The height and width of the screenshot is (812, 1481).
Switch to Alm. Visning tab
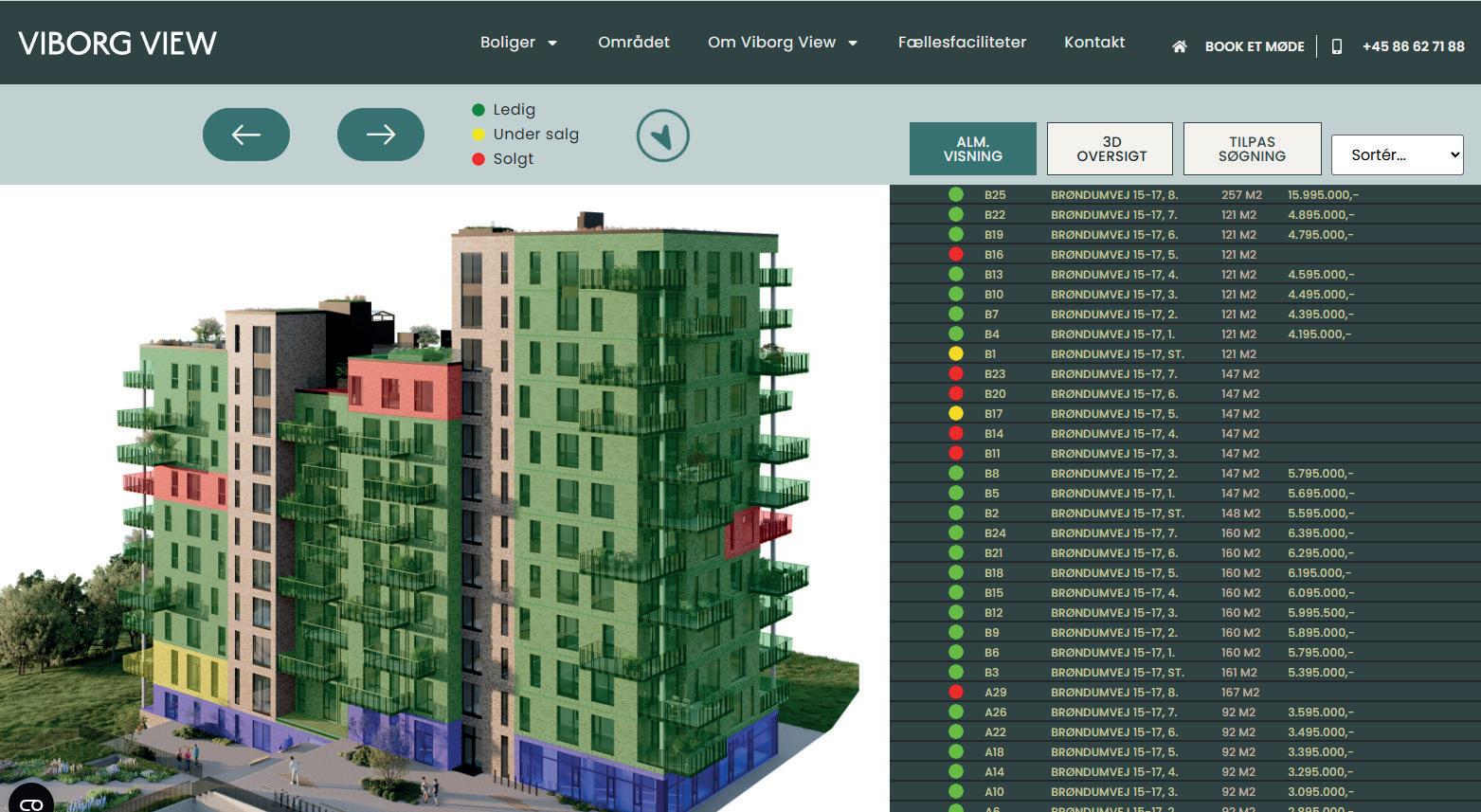tap(973, 149)
